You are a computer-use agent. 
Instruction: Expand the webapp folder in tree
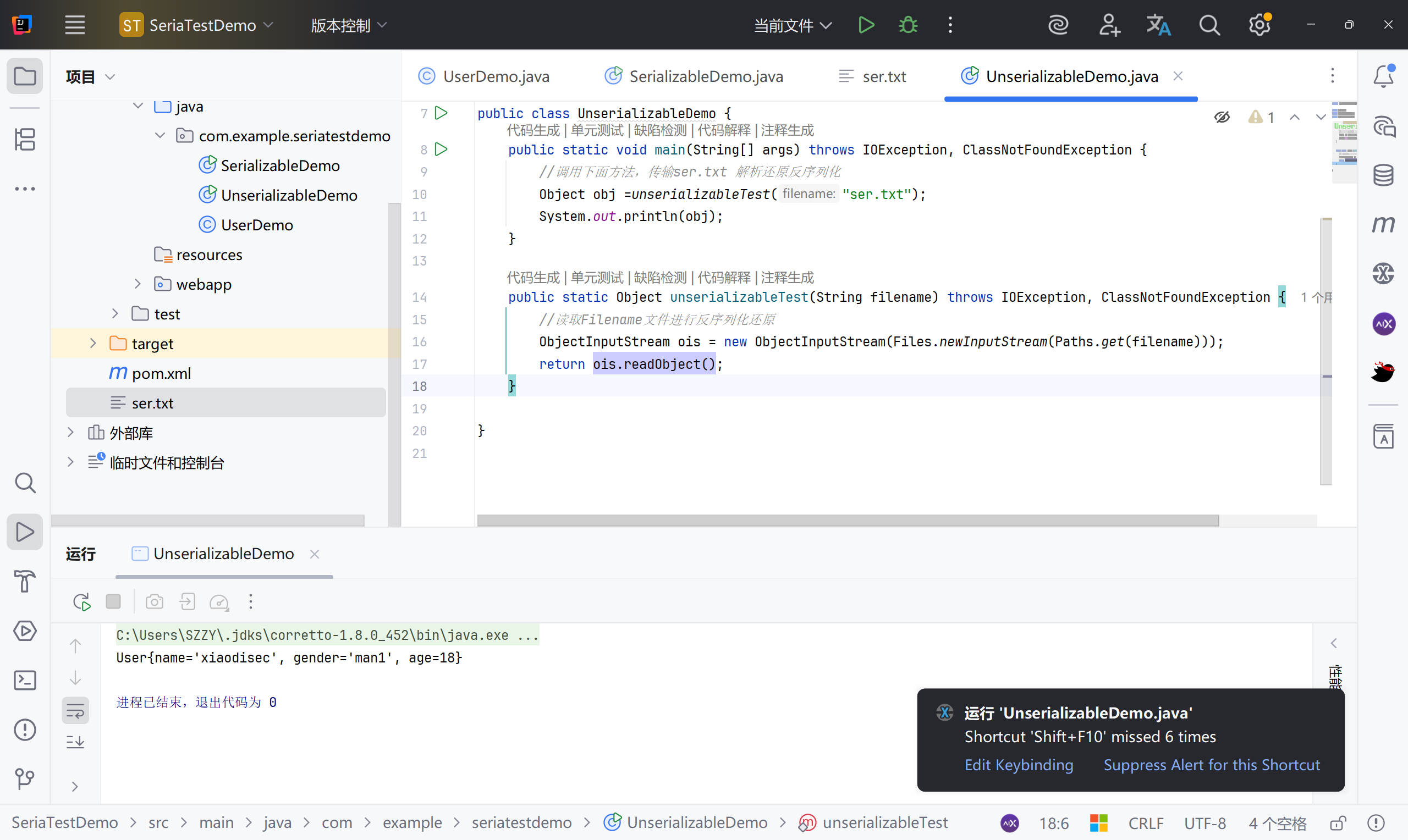tap(137, 284)
